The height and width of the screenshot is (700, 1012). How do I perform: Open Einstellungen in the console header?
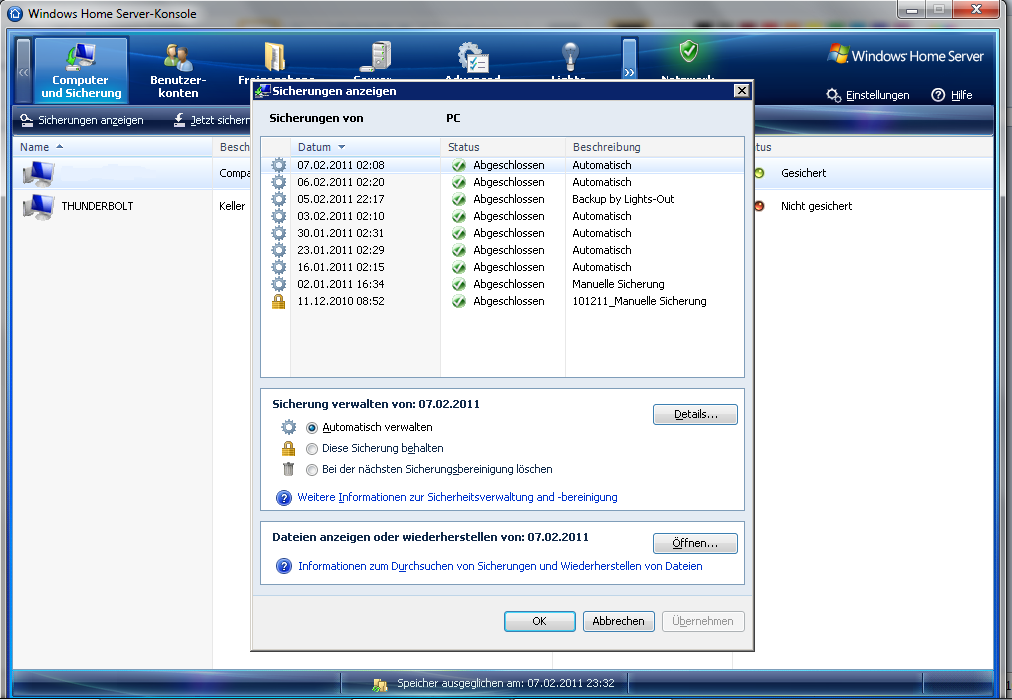coord(867,95)
